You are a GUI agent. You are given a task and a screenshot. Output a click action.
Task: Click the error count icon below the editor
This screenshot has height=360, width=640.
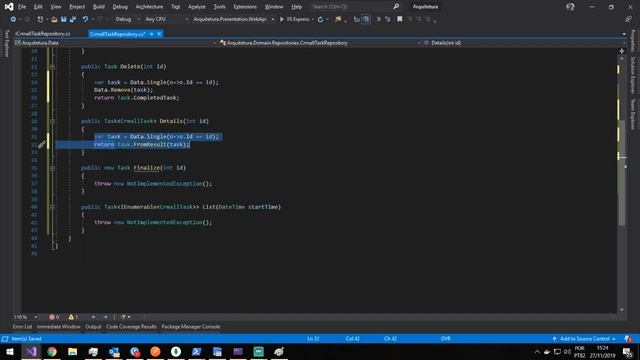point(54,317)
